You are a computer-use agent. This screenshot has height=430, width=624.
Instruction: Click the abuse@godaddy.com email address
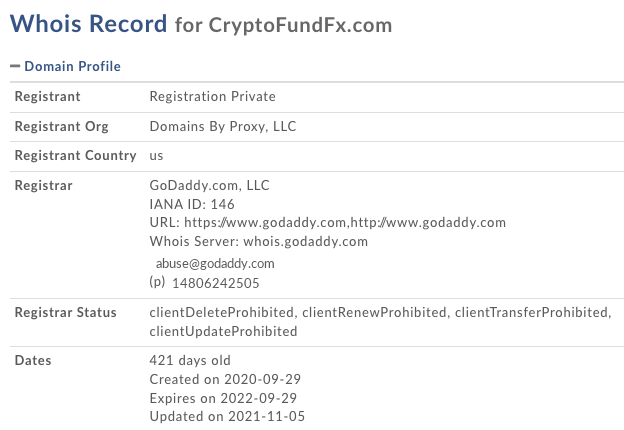tap(215, 263)
